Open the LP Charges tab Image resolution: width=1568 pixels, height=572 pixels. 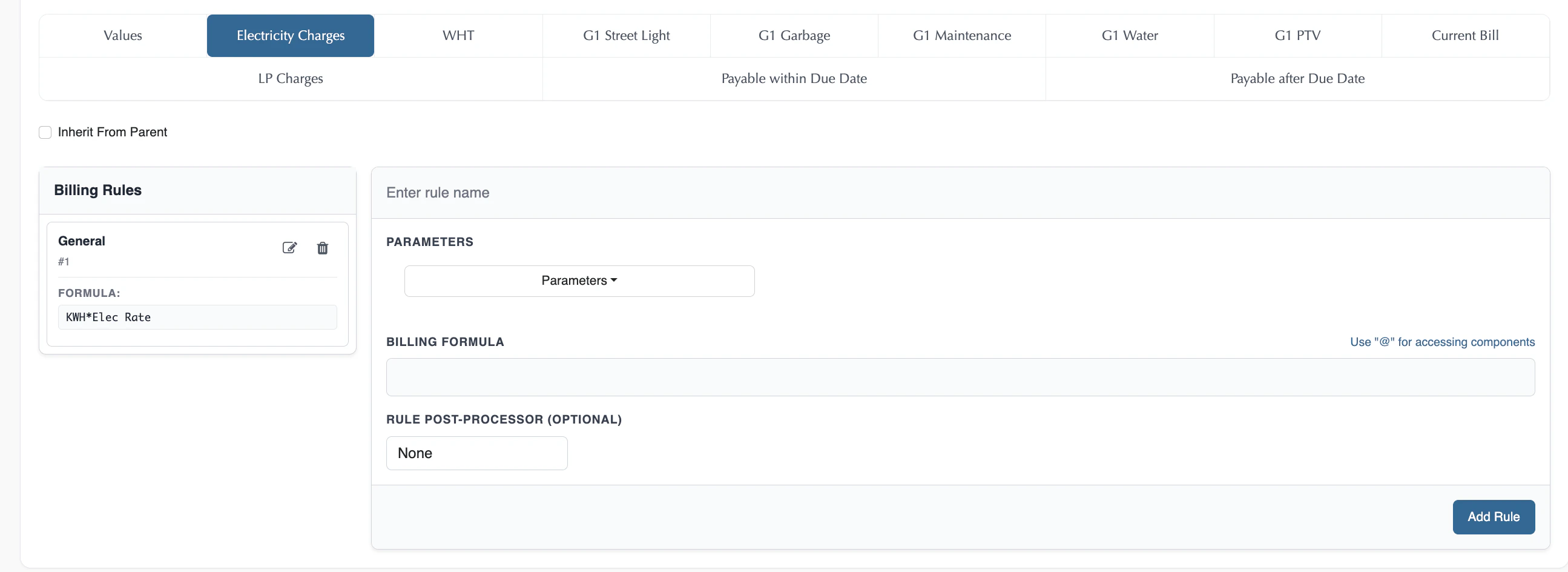(x=291, y=79)
